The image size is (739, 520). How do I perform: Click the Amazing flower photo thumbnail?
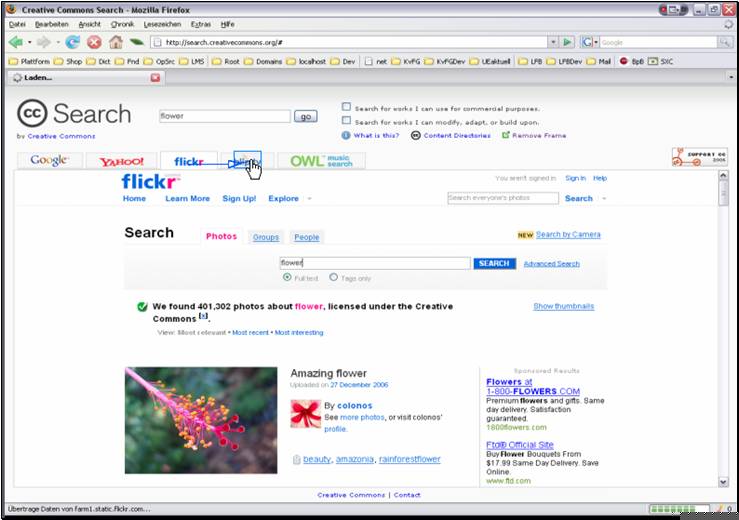click(200, 420)
